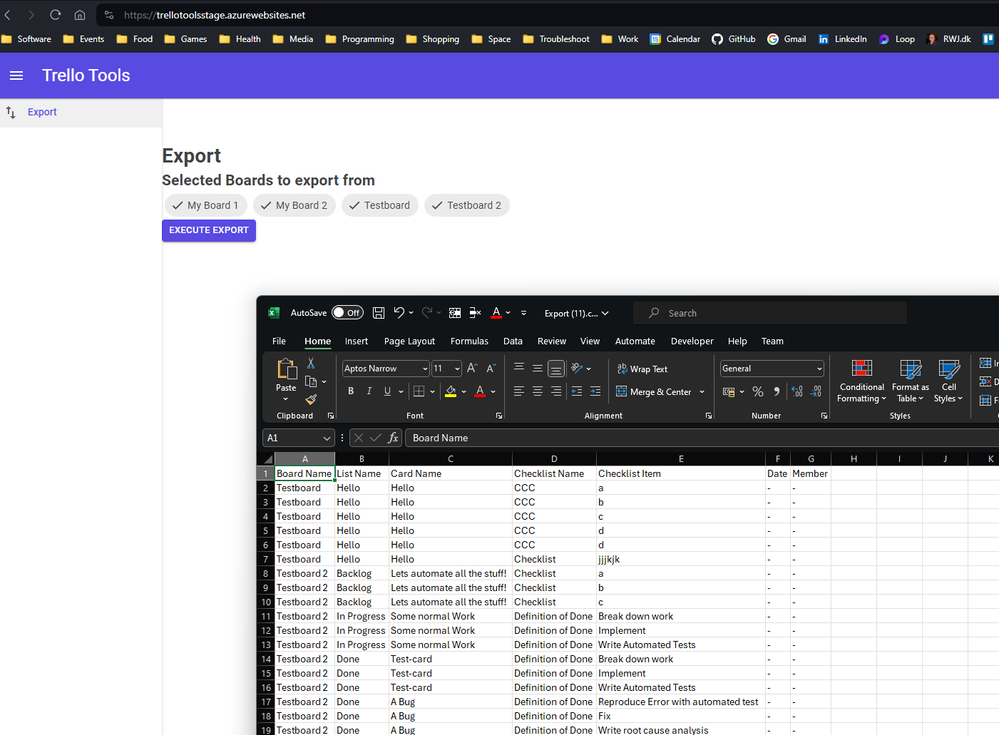This screenshot has height=735, width=999.
Task: Click Merge & Center button
Action: pyautogui.click(x=654, y=392)
